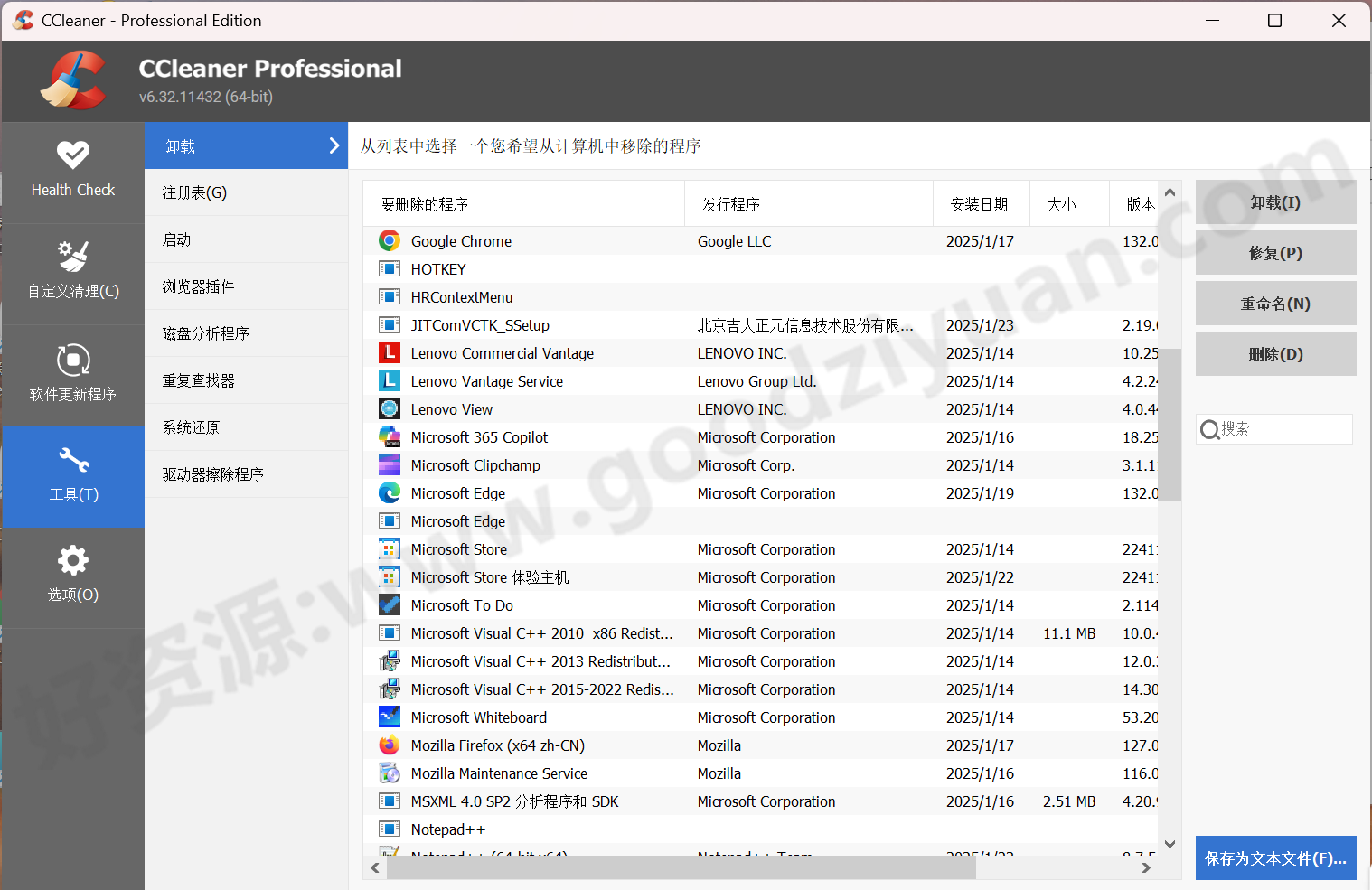Screen dimensions: 1372x890
Task: Click the 卸载(I) button
Action: pos(1274,202)
